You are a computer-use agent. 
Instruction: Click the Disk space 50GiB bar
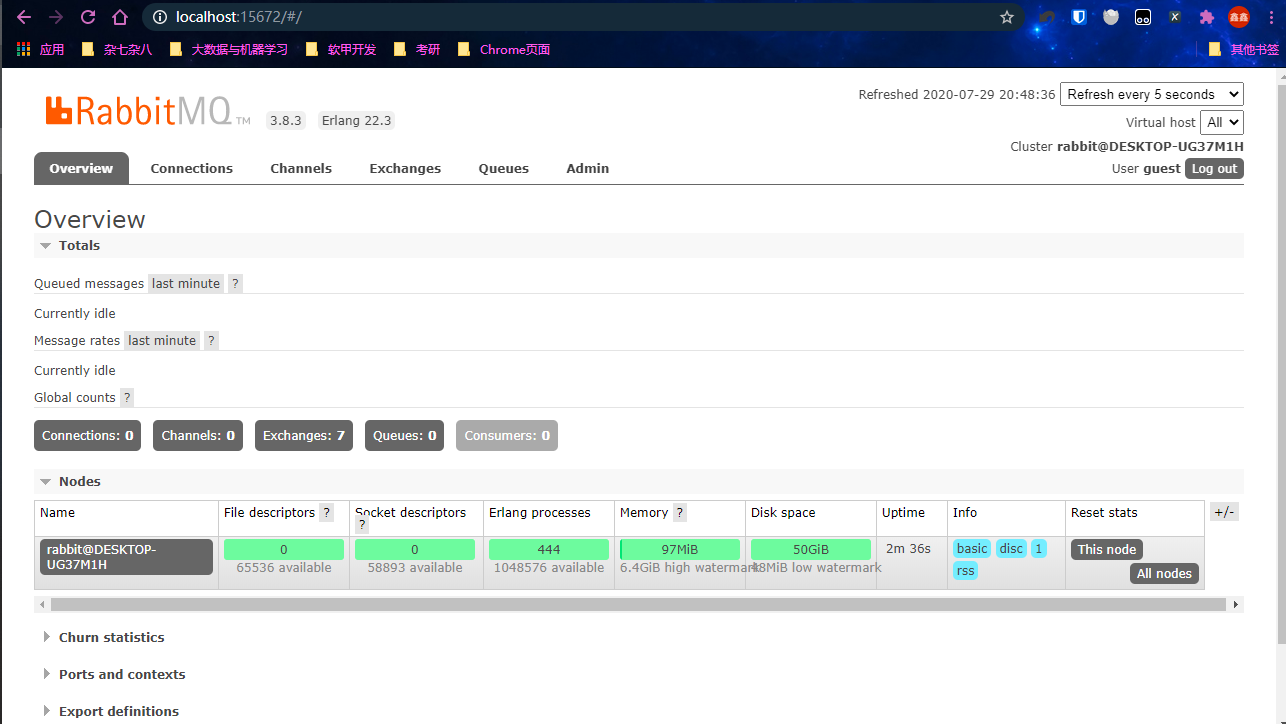(x=811, y=549)
